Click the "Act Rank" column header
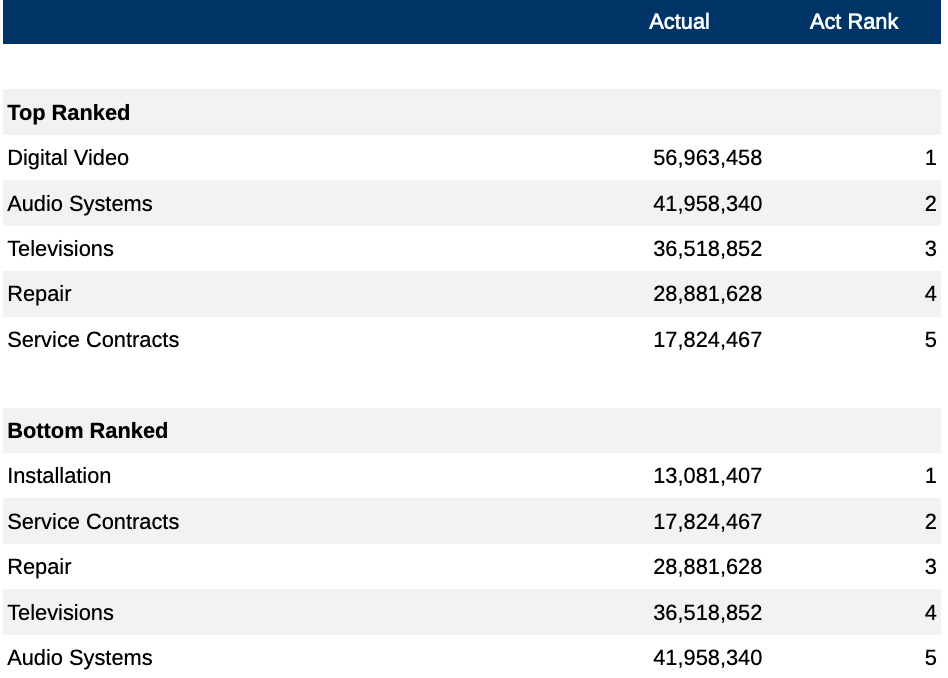Viewport: 948px width, 678px height. pos(854,22)
